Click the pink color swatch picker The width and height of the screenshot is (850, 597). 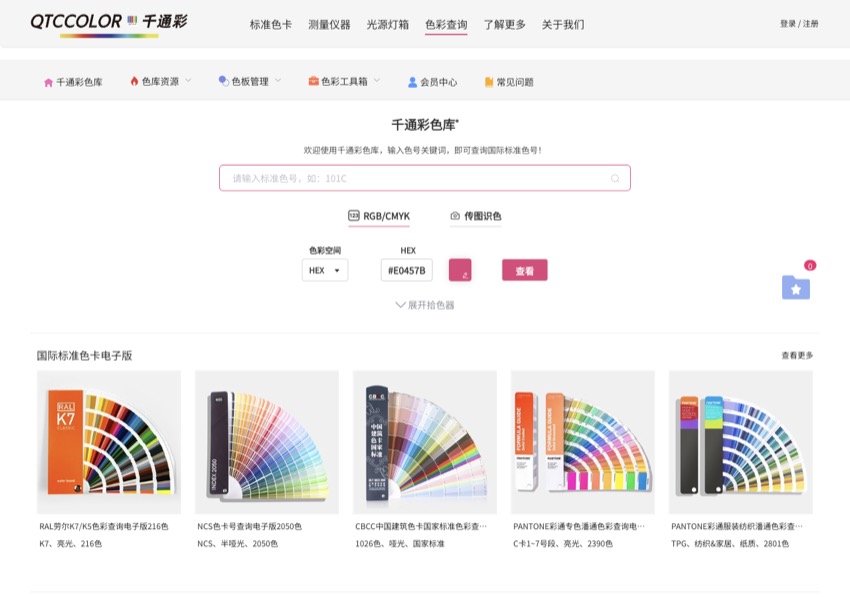point(460,270)
